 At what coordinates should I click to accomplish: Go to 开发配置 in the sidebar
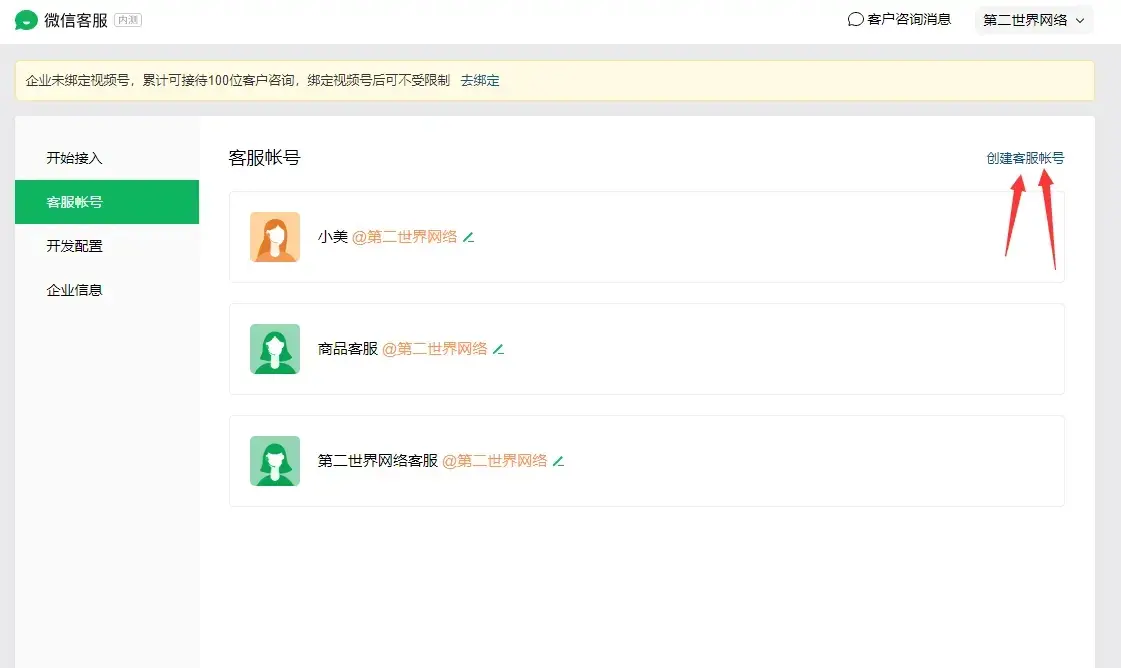tap(75, 246)
